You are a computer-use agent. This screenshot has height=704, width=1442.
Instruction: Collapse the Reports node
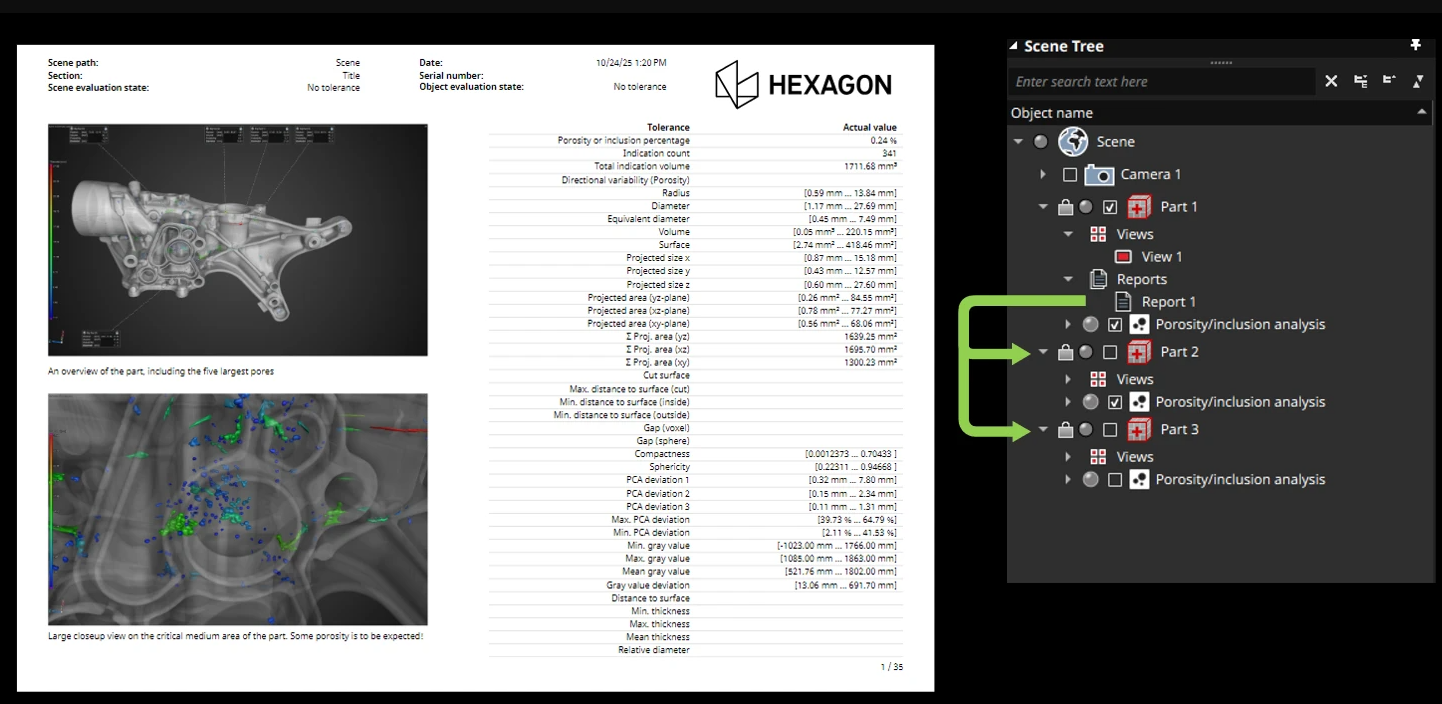point(1068,279)
